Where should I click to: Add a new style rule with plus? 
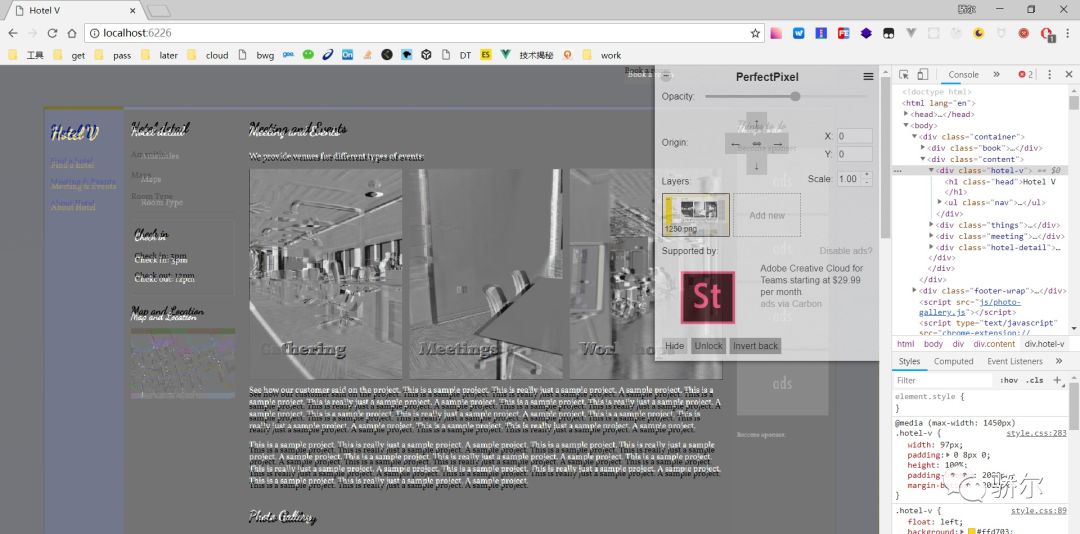[1057, 380]
